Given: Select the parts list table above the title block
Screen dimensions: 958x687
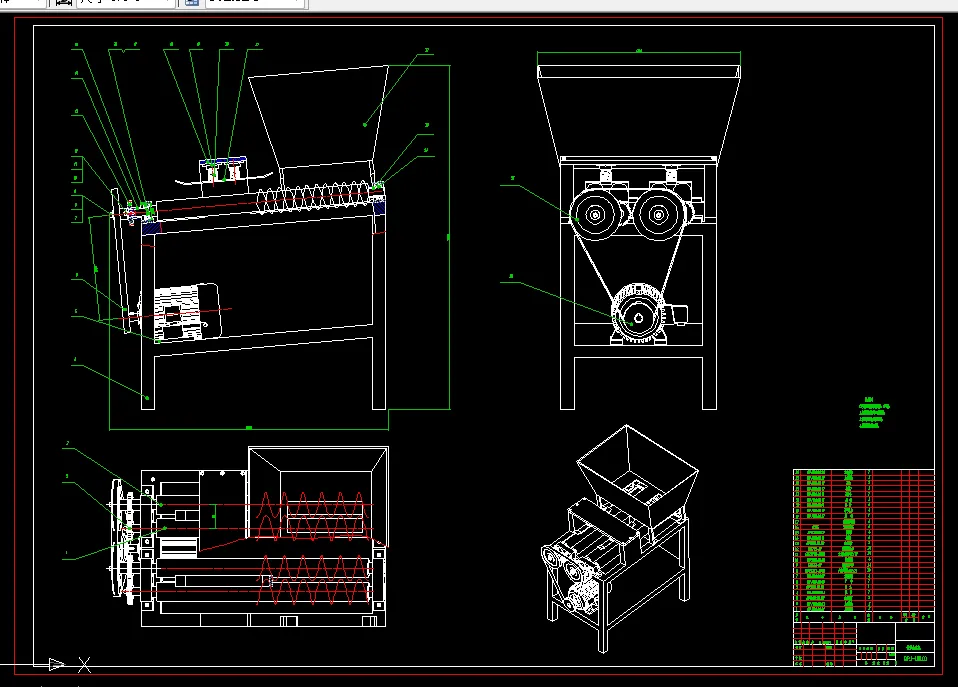Looking at the screenshot, I should pos(863,540).
